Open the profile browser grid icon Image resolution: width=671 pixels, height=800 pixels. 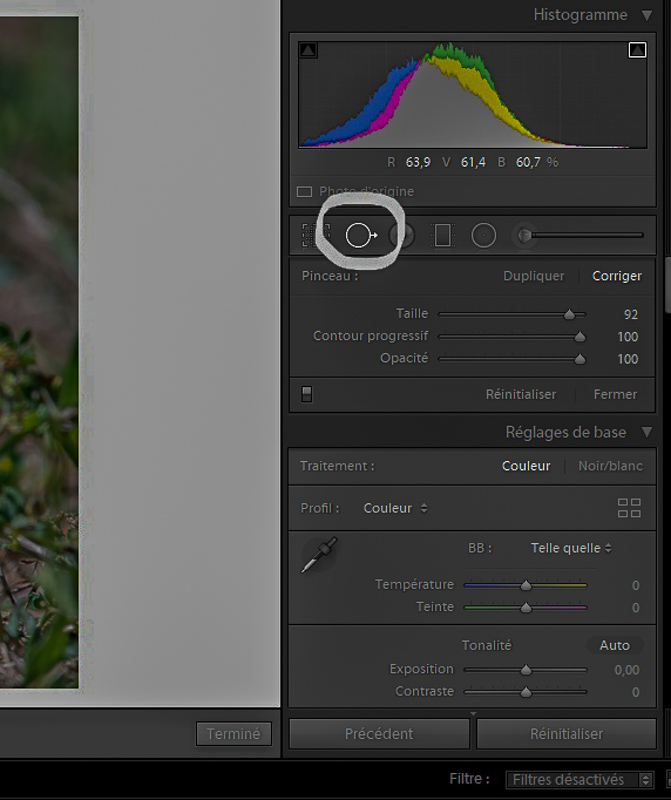click(629, 508)
